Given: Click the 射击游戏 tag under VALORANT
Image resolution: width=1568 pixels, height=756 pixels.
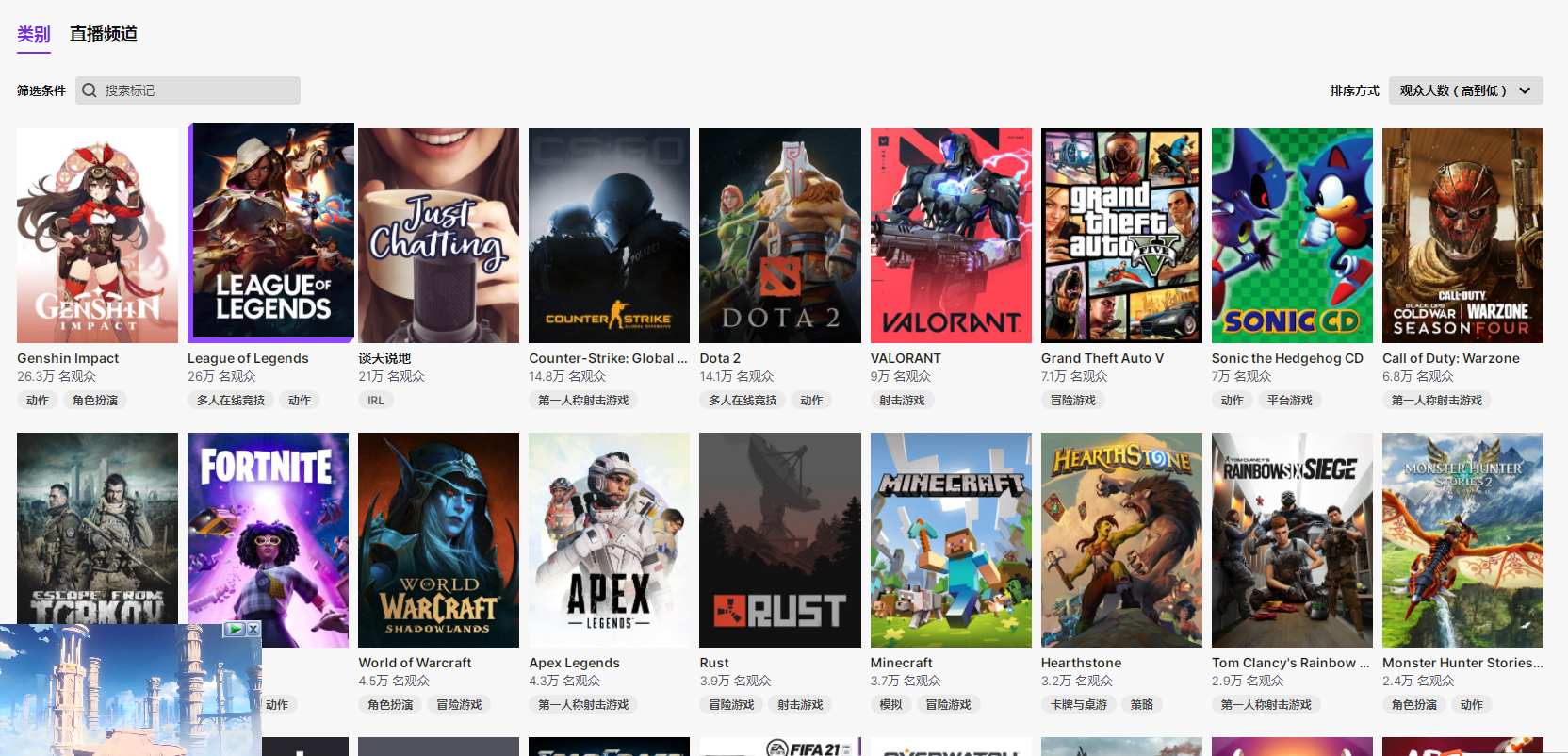Looking at the screenshot, I should point(902,401).
